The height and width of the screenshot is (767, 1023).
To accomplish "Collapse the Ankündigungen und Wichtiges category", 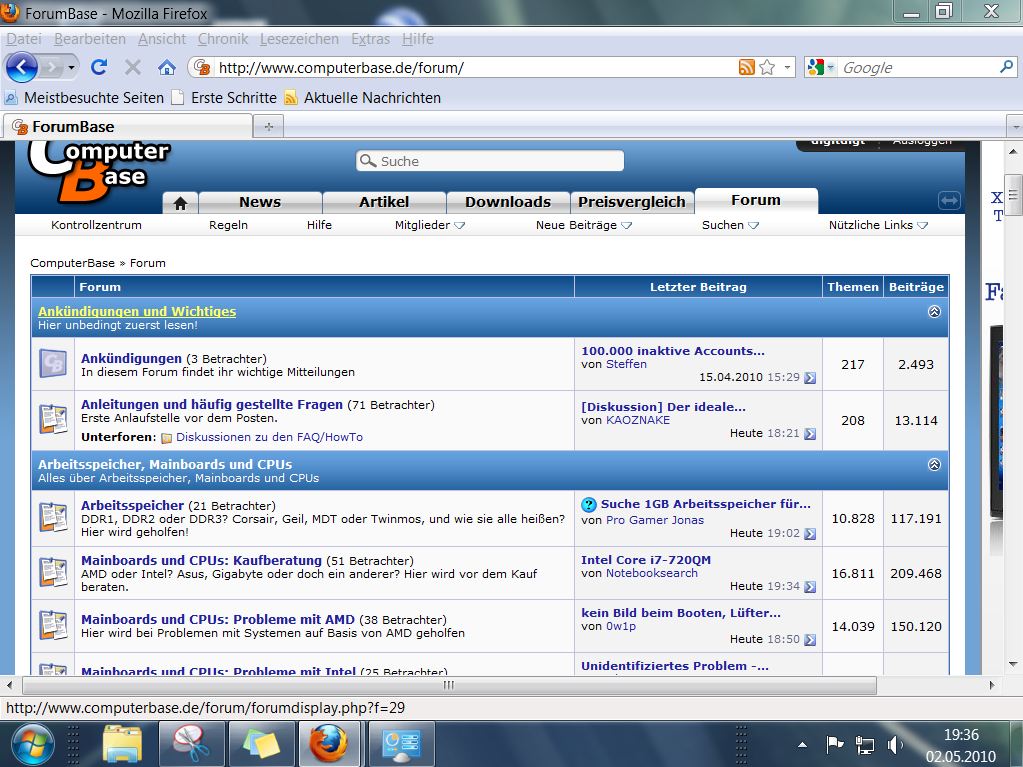I will 934,312.
